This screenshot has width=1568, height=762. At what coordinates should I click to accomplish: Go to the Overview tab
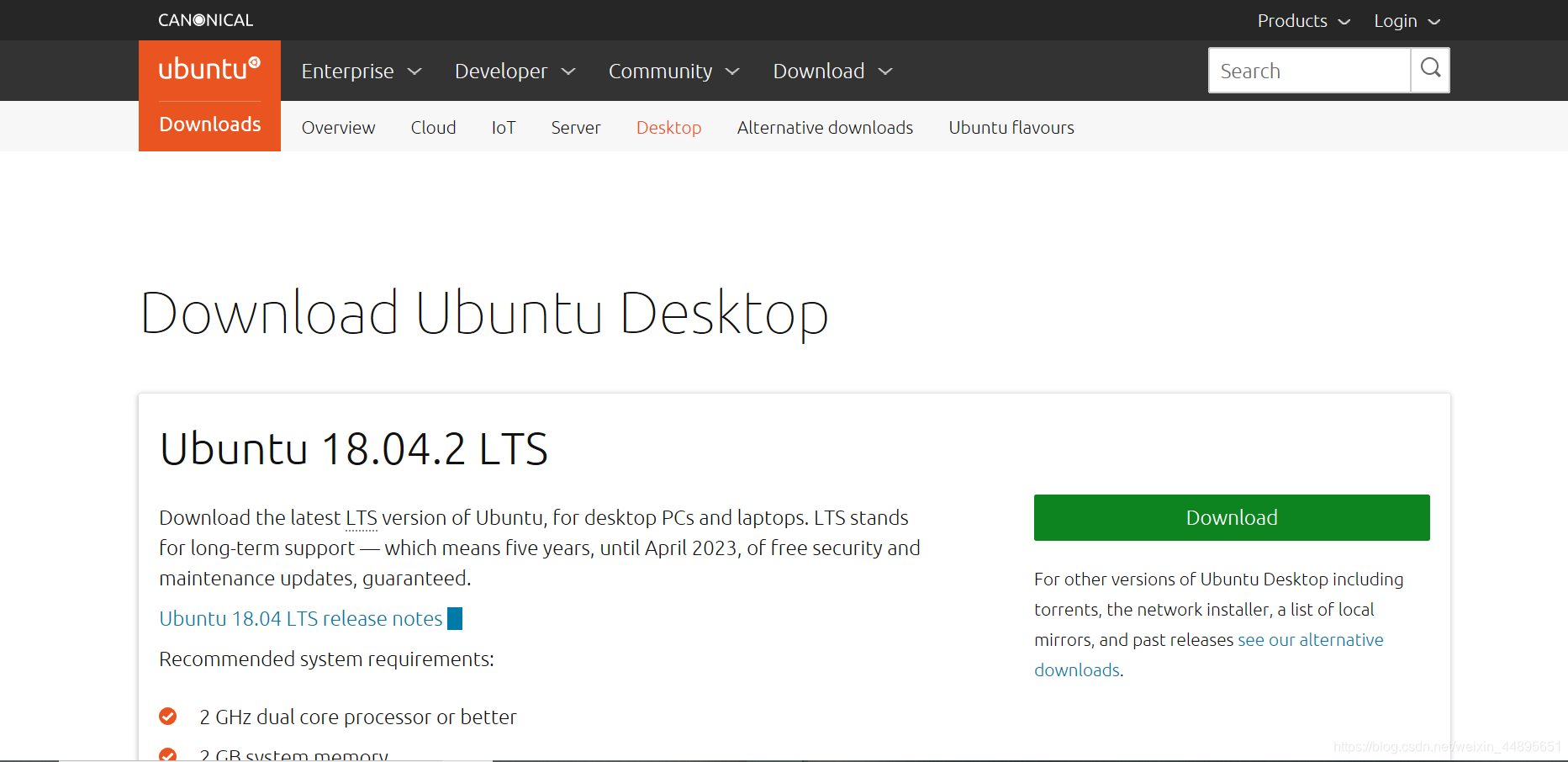click(338, 128)
